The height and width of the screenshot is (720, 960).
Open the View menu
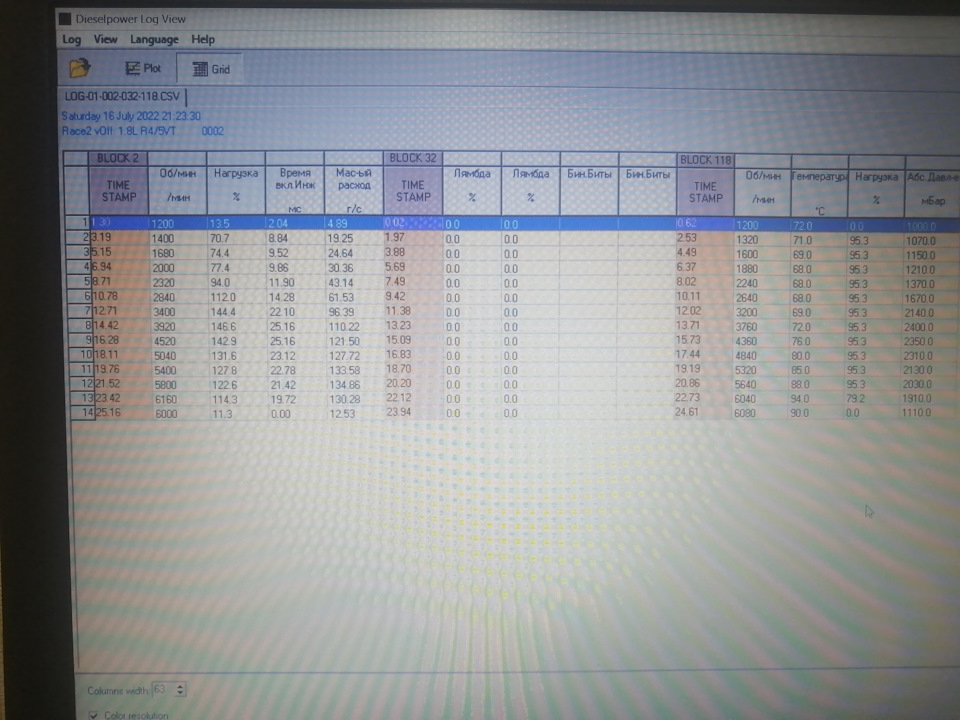[105, 39]
